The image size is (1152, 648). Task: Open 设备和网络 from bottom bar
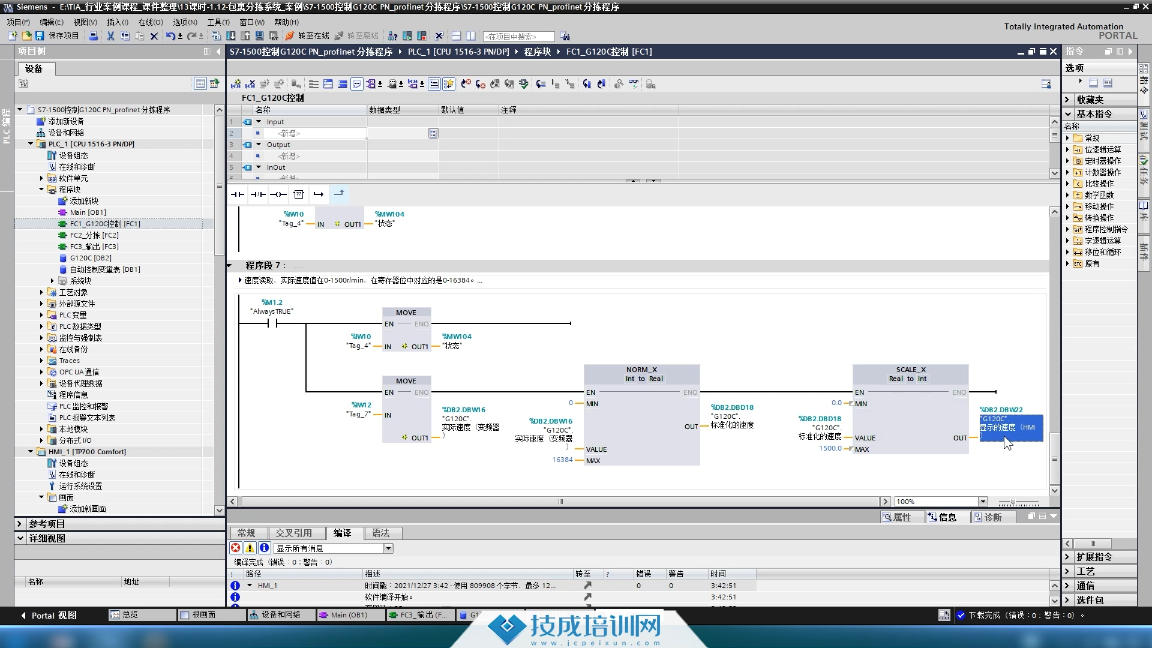pyautogui.click(x=280, y=615)
